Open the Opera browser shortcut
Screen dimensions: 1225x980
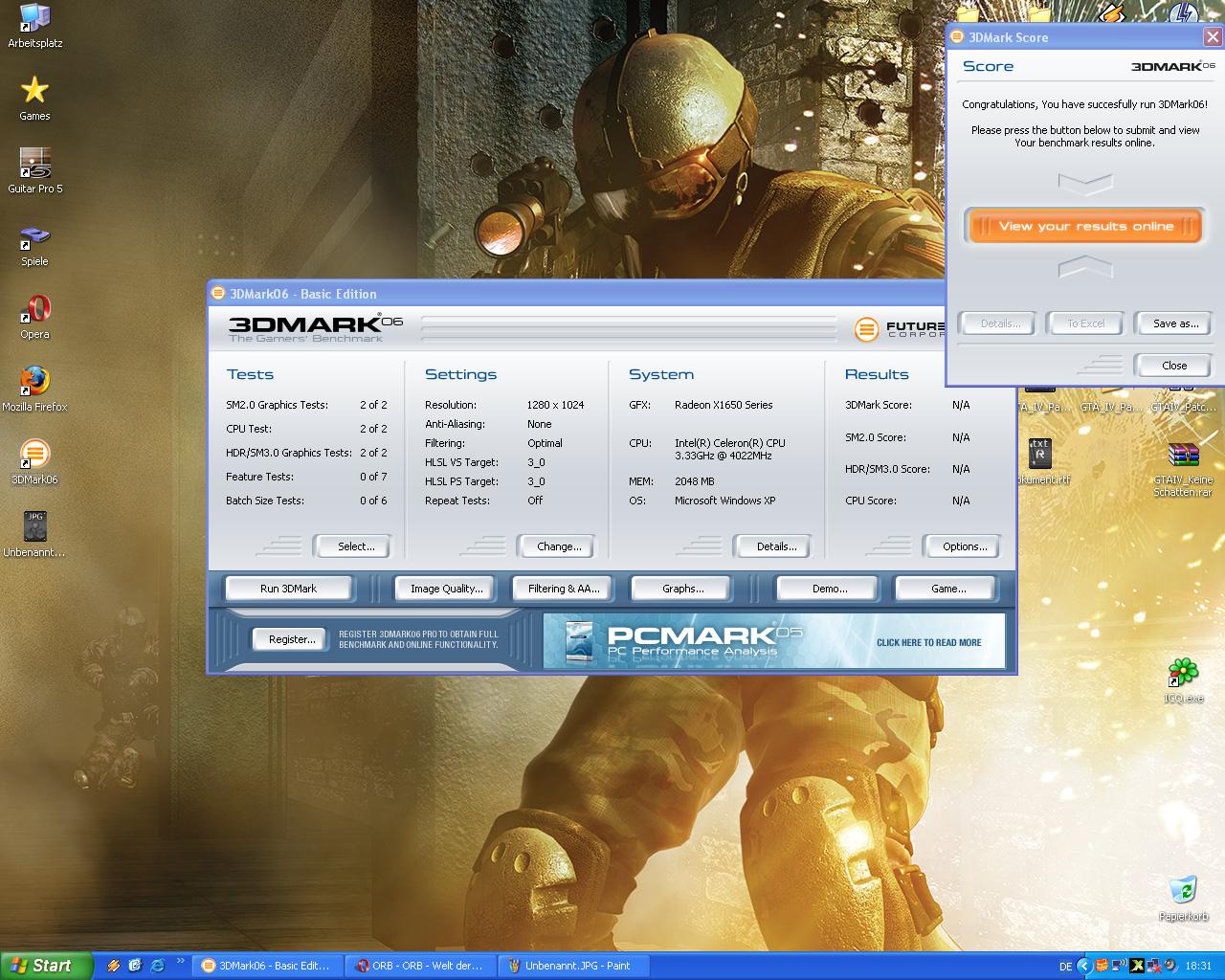pyautogui.click(x=34, y=310)
